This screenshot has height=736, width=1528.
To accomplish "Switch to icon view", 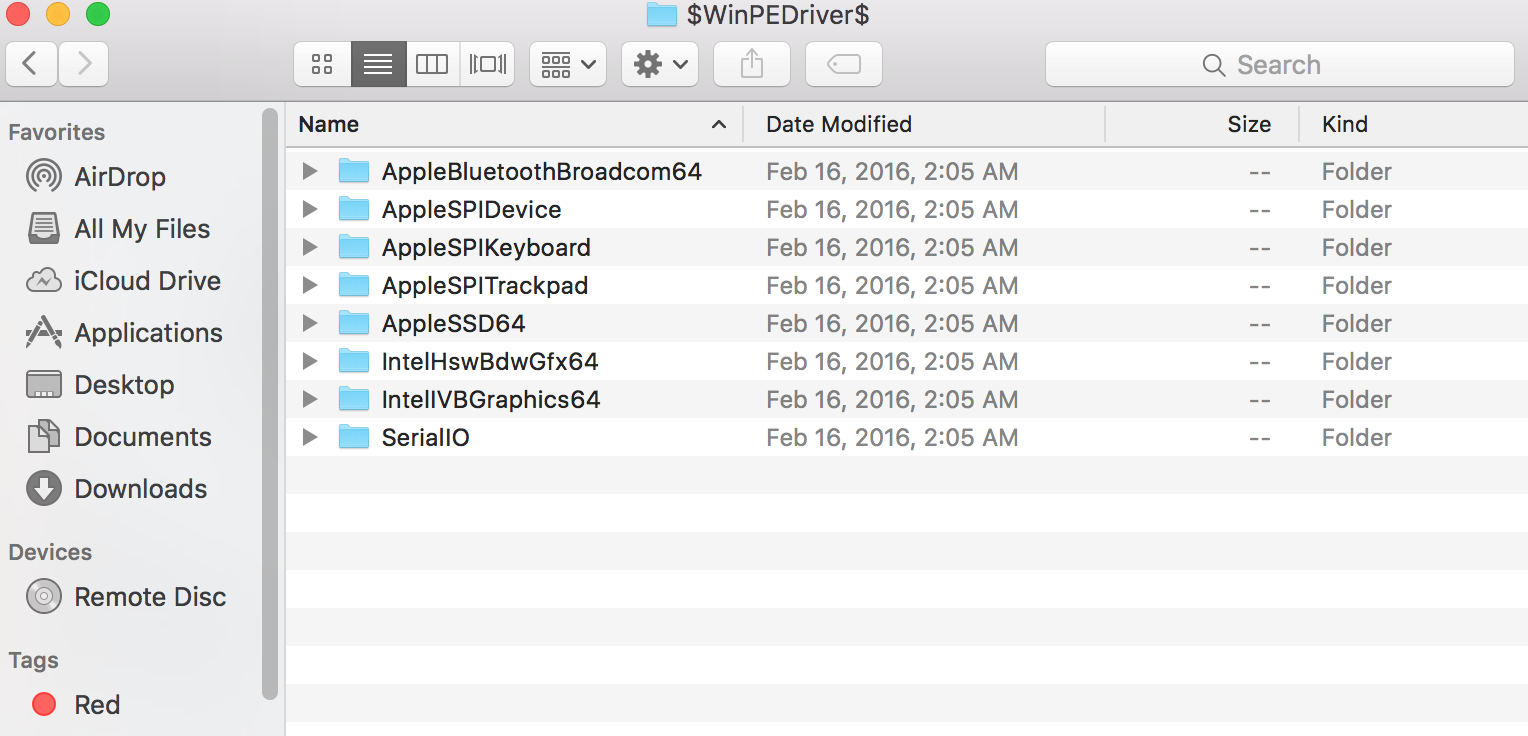I will point(322,65).
